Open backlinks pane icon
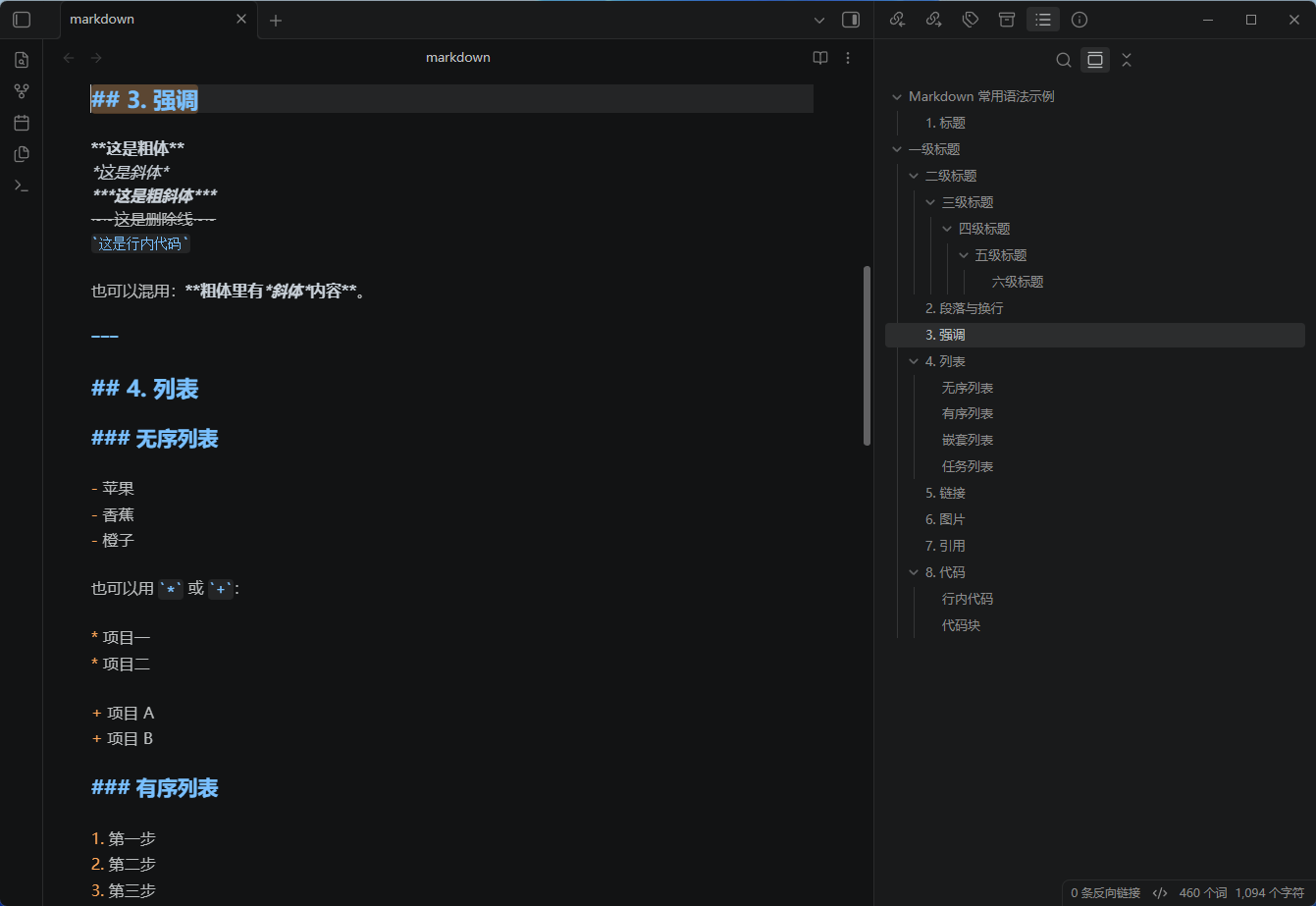Viewport: 1316px width, 906px height. (897, 20)
